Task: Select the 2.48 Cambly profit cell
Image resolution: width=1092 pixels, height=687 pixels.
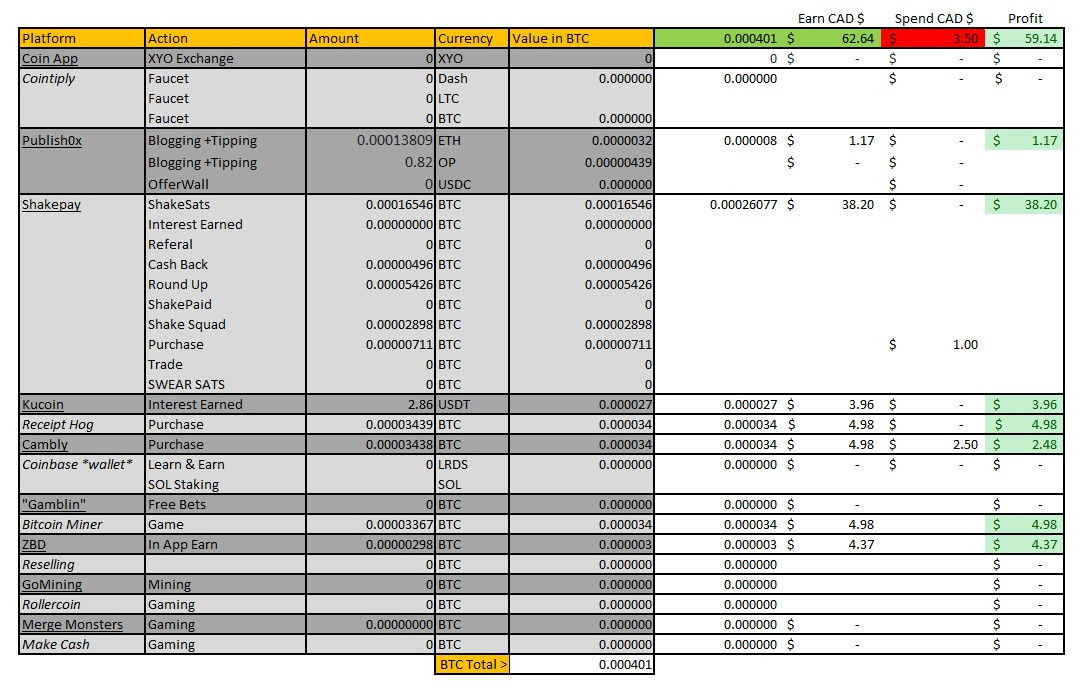Action: [x=1024, y=444]
